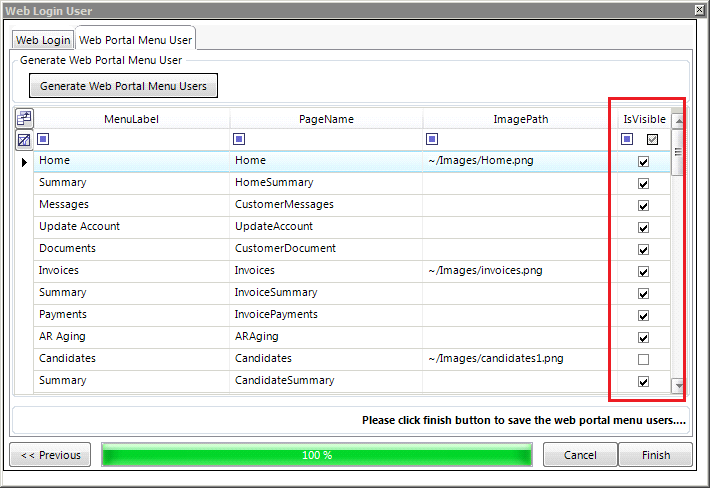Screen dimensions: 710x488
Task: Uncheck IsVisible for Messages row
Action: pyautogui.click(x=643, y=206)
